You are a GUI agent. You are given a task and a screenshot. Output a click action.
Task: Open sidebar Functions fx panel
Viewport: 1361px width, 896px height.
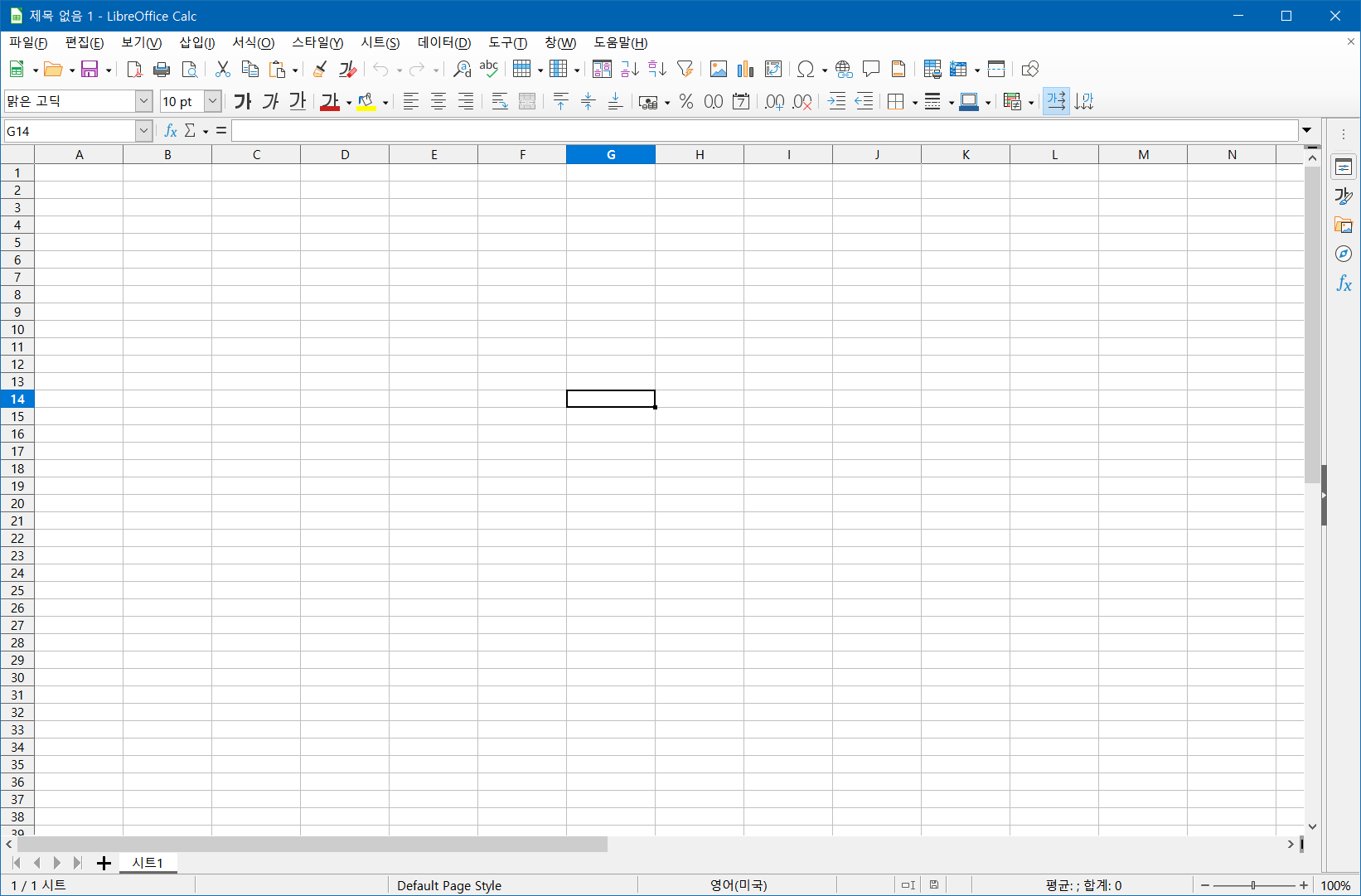click(x=1344, y=283)
